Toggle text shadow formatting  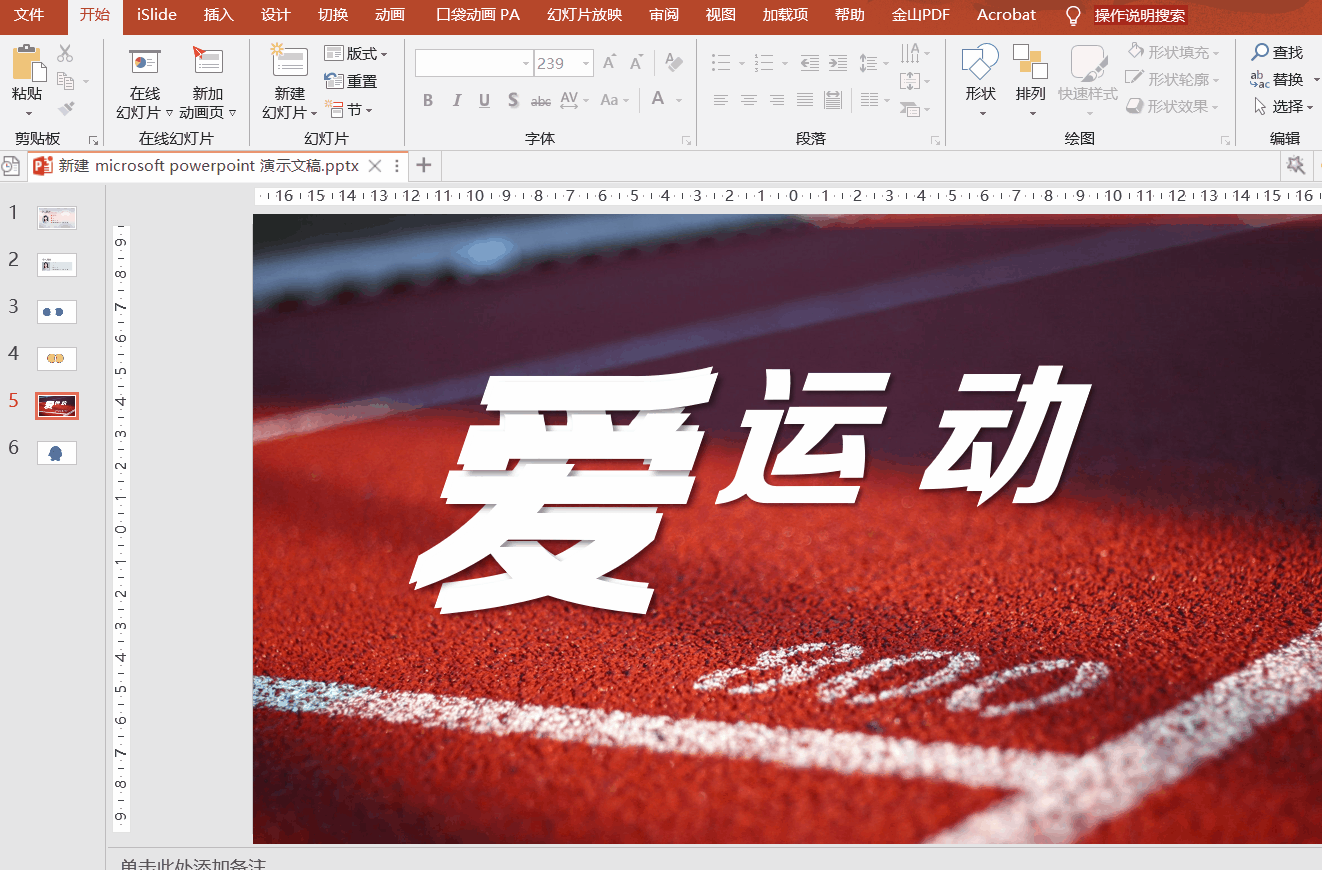point(513,100)
